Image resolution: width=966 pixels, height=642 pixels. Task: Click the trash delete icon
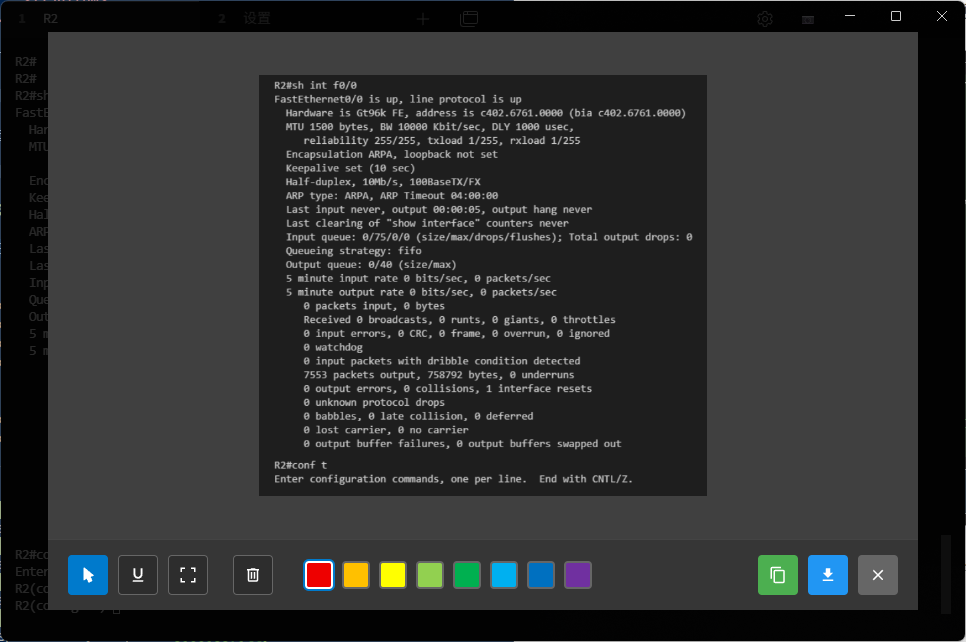coord(253,575)
